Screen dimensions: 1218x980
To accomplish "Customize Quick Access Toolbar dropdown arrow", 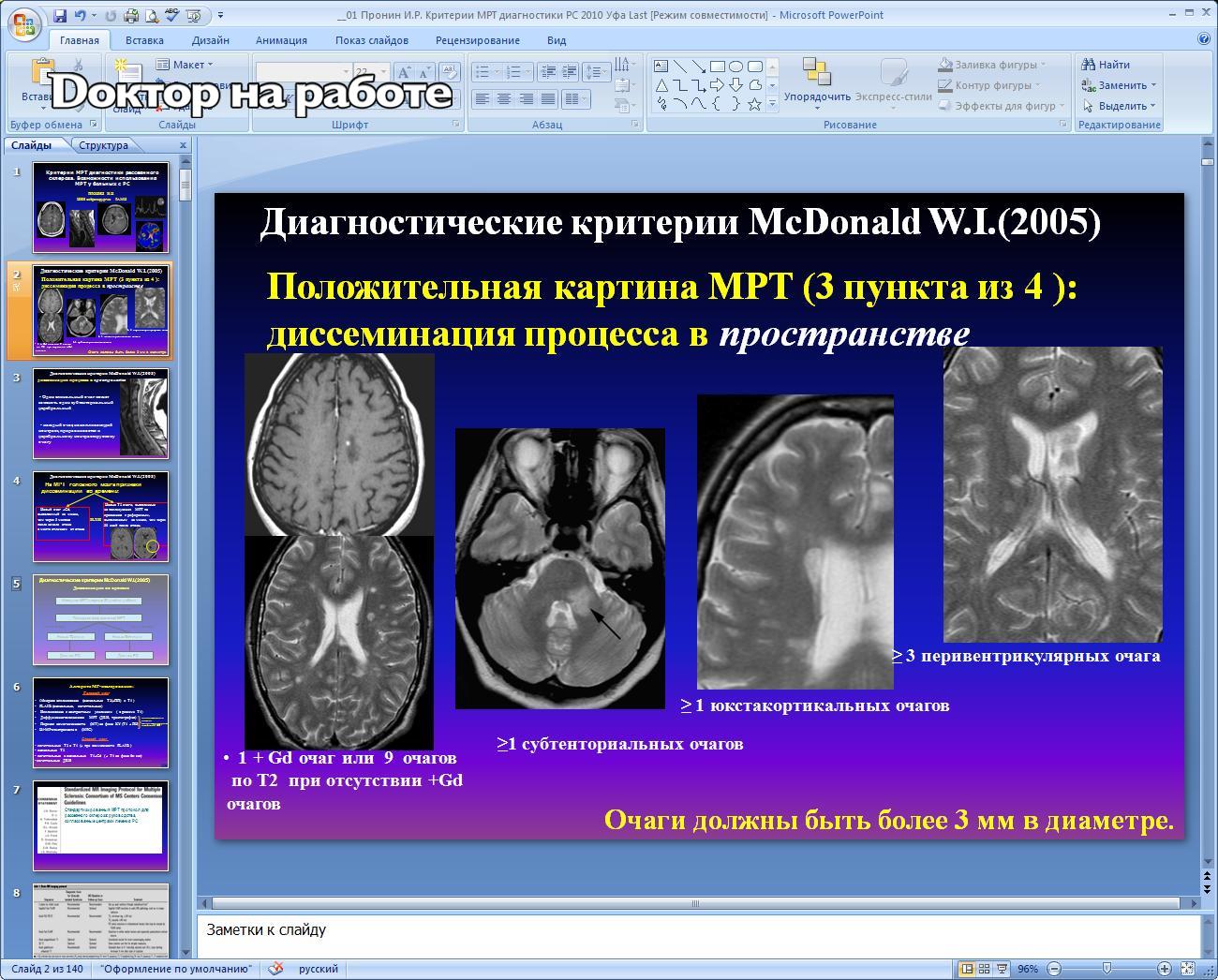I will coord(220,16).
